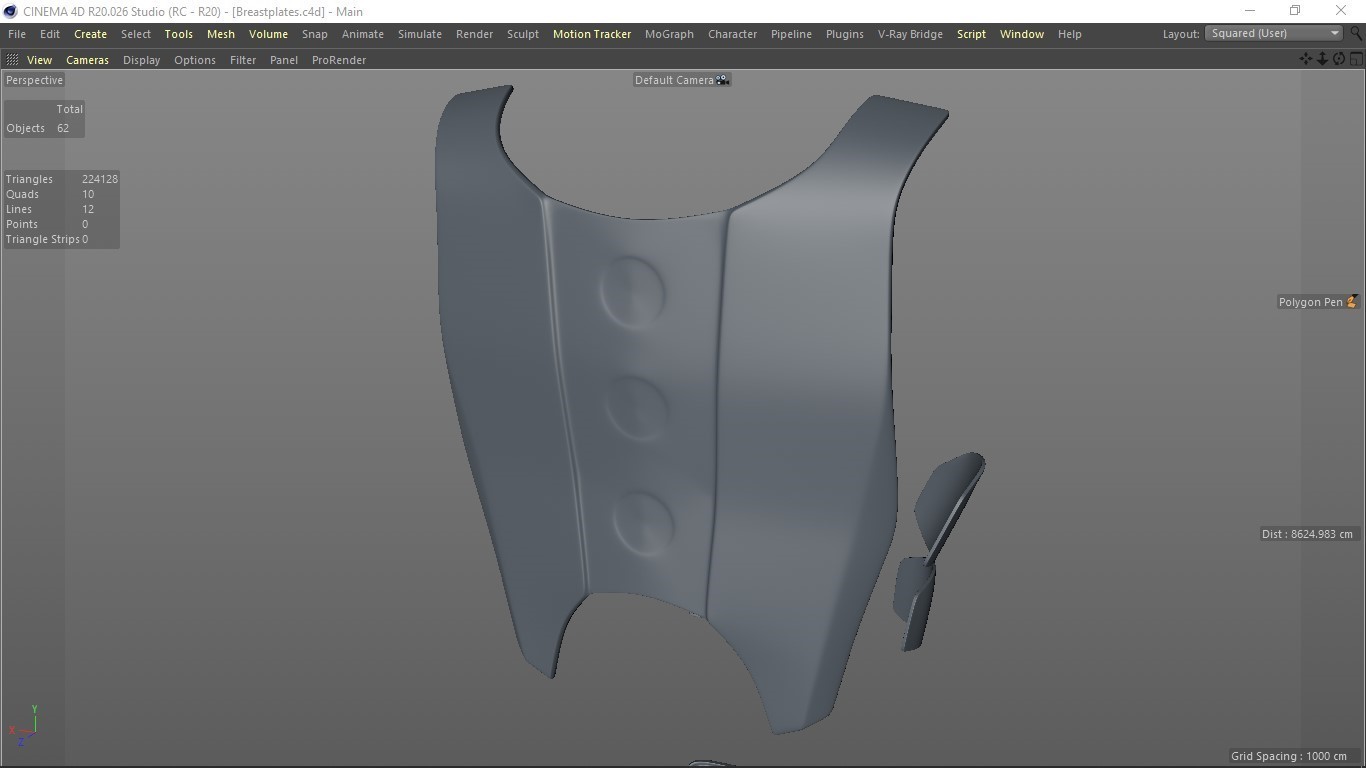1366x768 pixels.
Task: Expand the viewport Display menu
Action: click(x=141, y=60)
